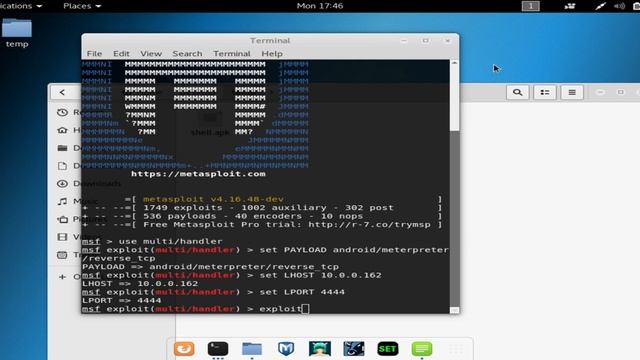Open the View menu in Terminal

pyautogui.click(x=151, y=53)
